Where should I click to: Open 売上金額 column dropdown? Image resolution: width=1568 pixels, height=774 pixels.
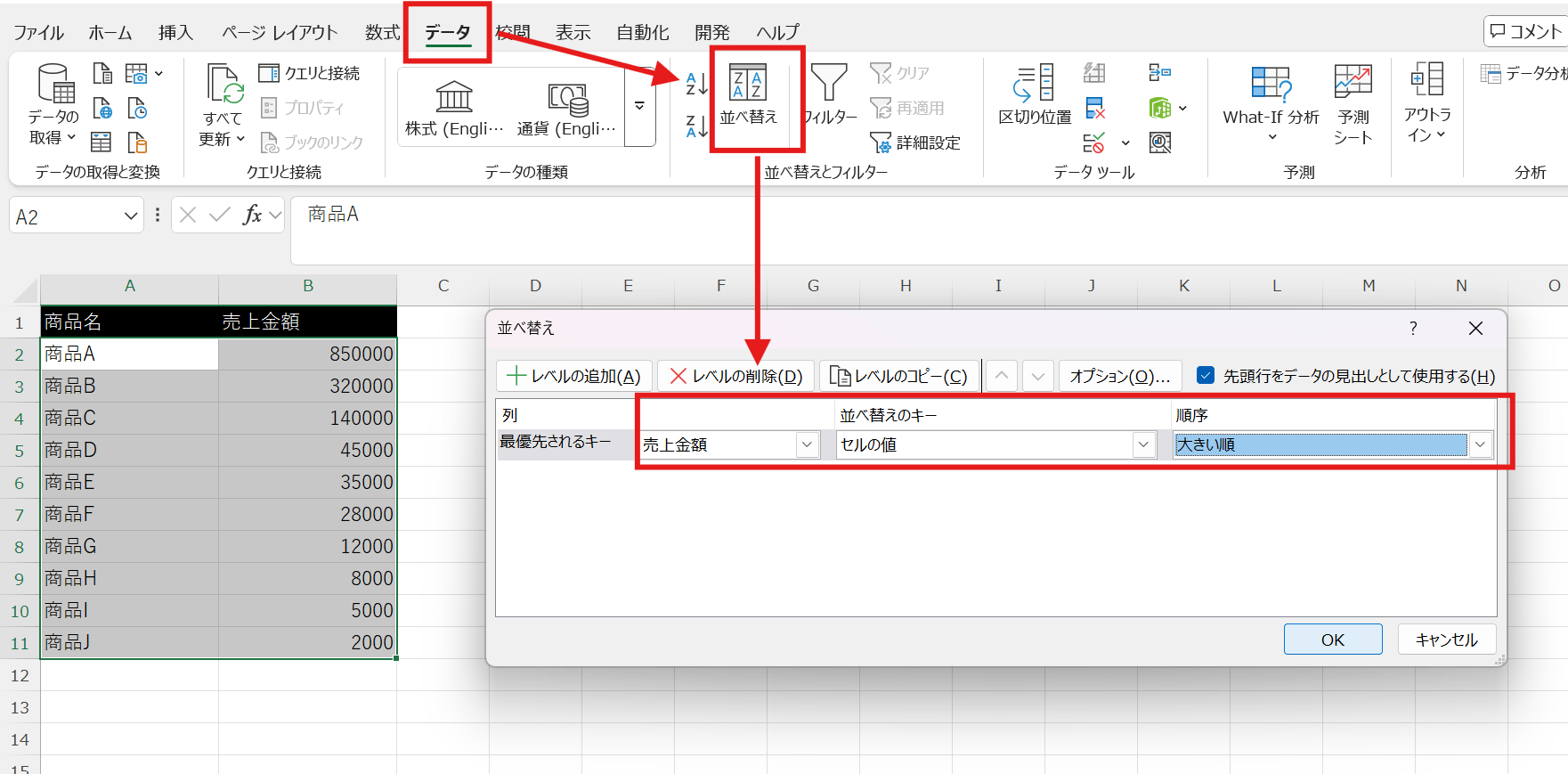click(x=808, y=444)
